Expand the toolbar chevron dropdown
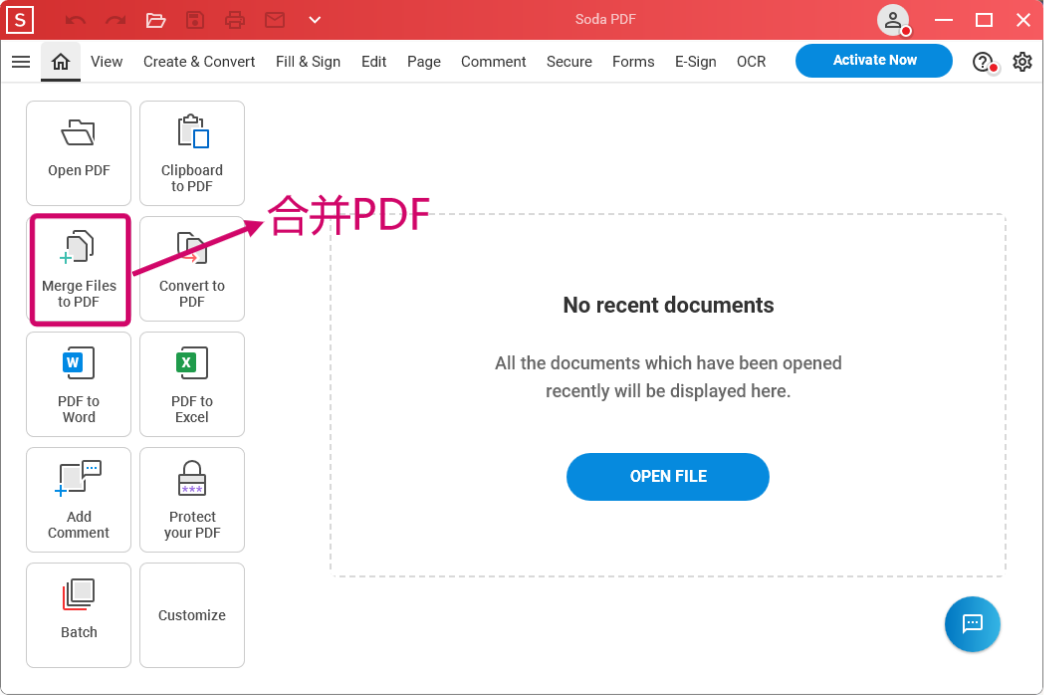Viewport: 1048px width, 696px height. pos(314,19)
